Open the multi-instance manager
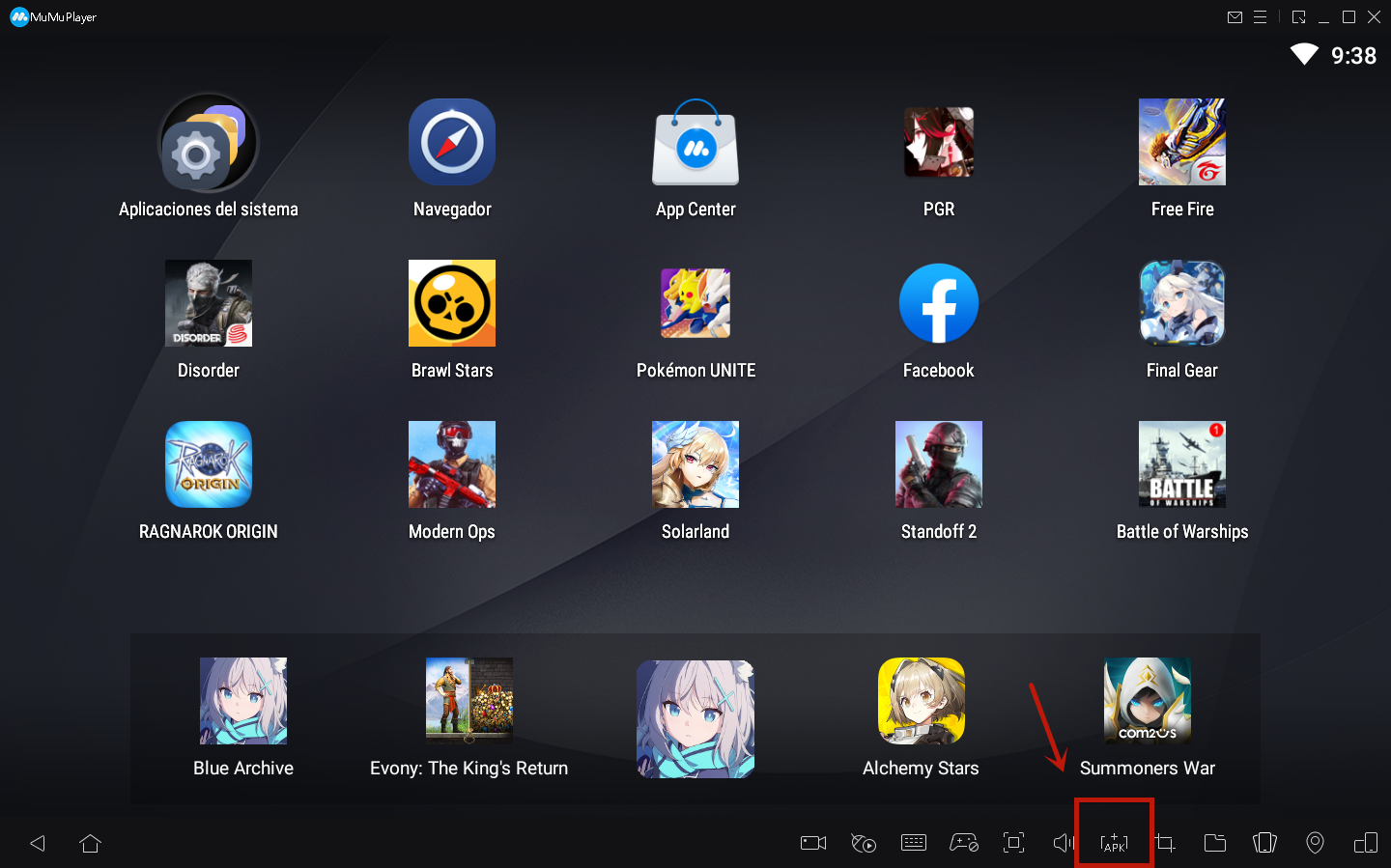The width and height of the screenshot is (1391, 868). [1366, 843]
